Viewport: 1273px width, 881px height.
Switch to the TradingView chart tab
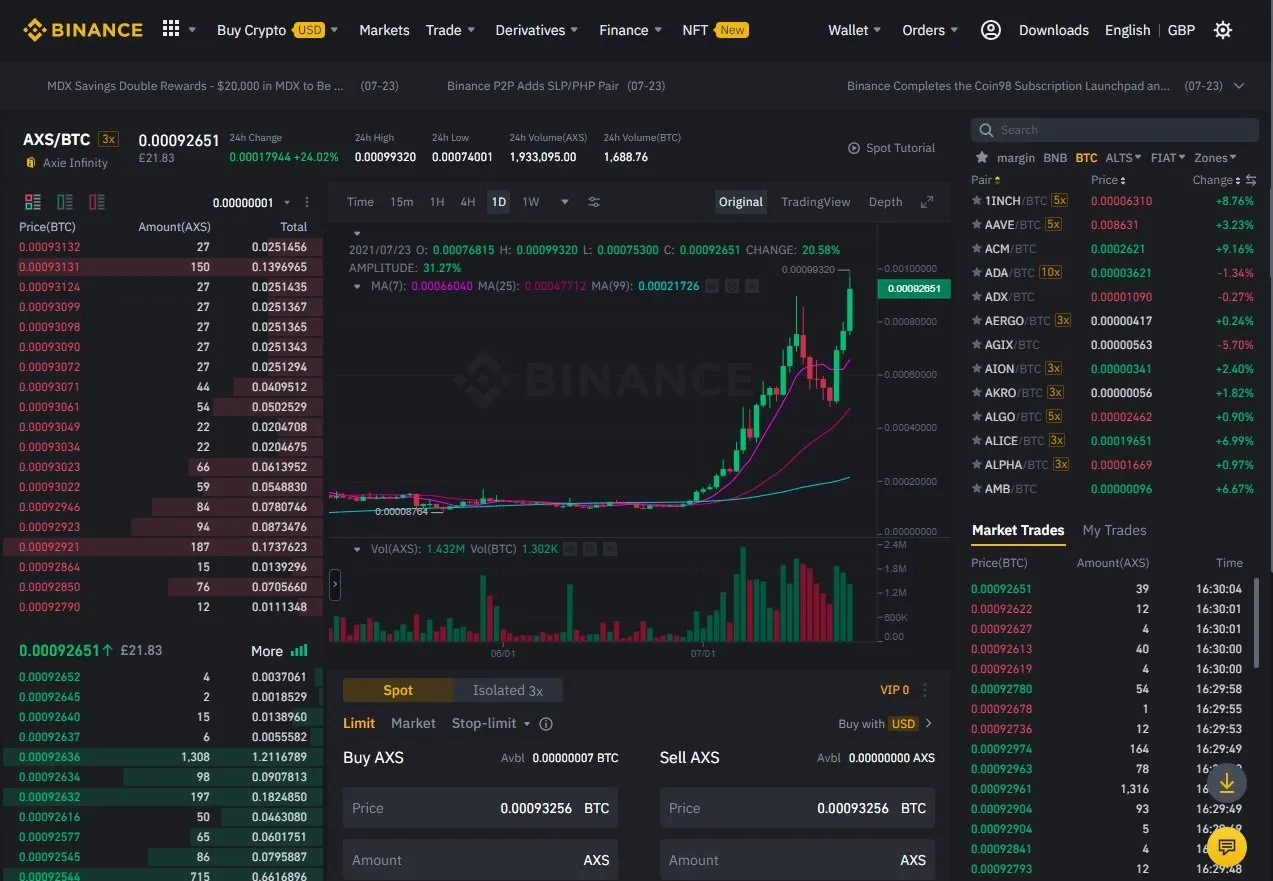tap(815, 202)
